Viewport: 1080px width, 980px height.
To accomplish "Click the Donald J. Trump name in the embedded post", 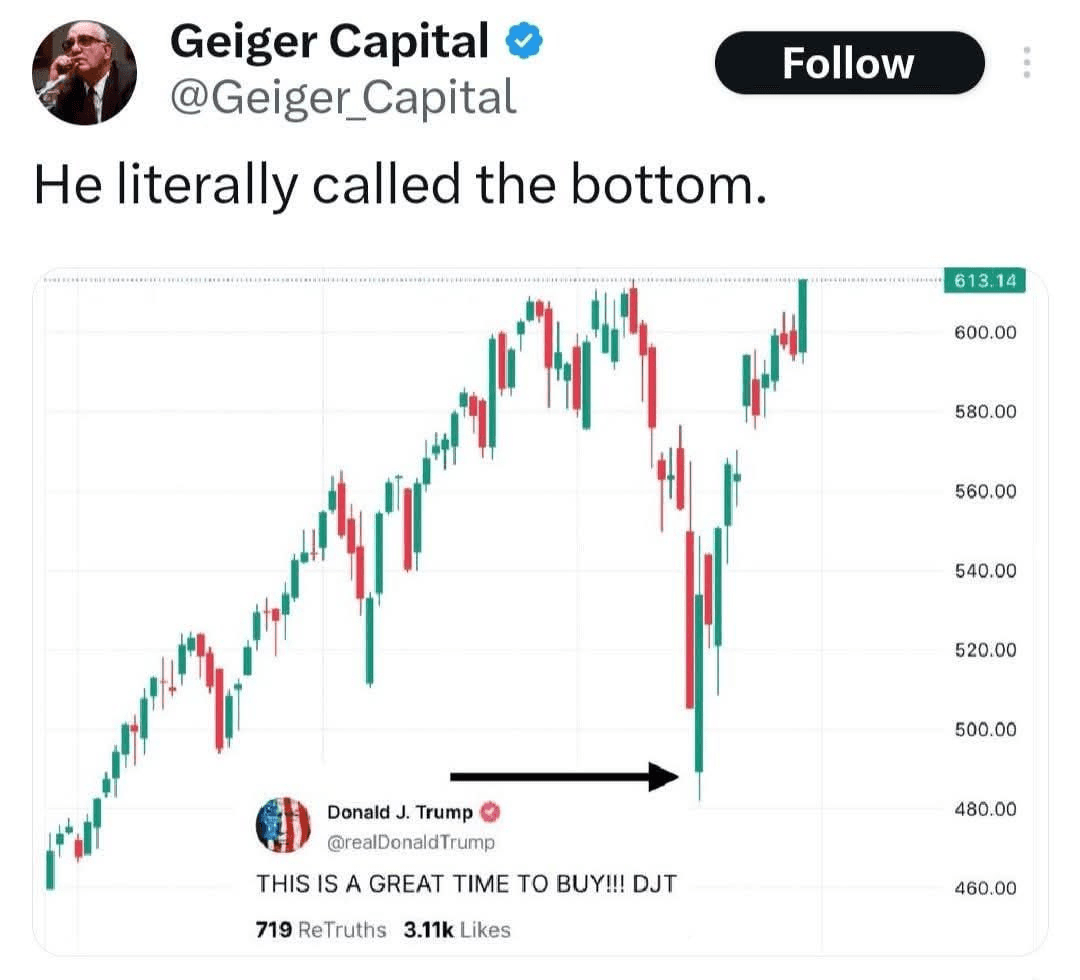I will click(x=399, y=813).
